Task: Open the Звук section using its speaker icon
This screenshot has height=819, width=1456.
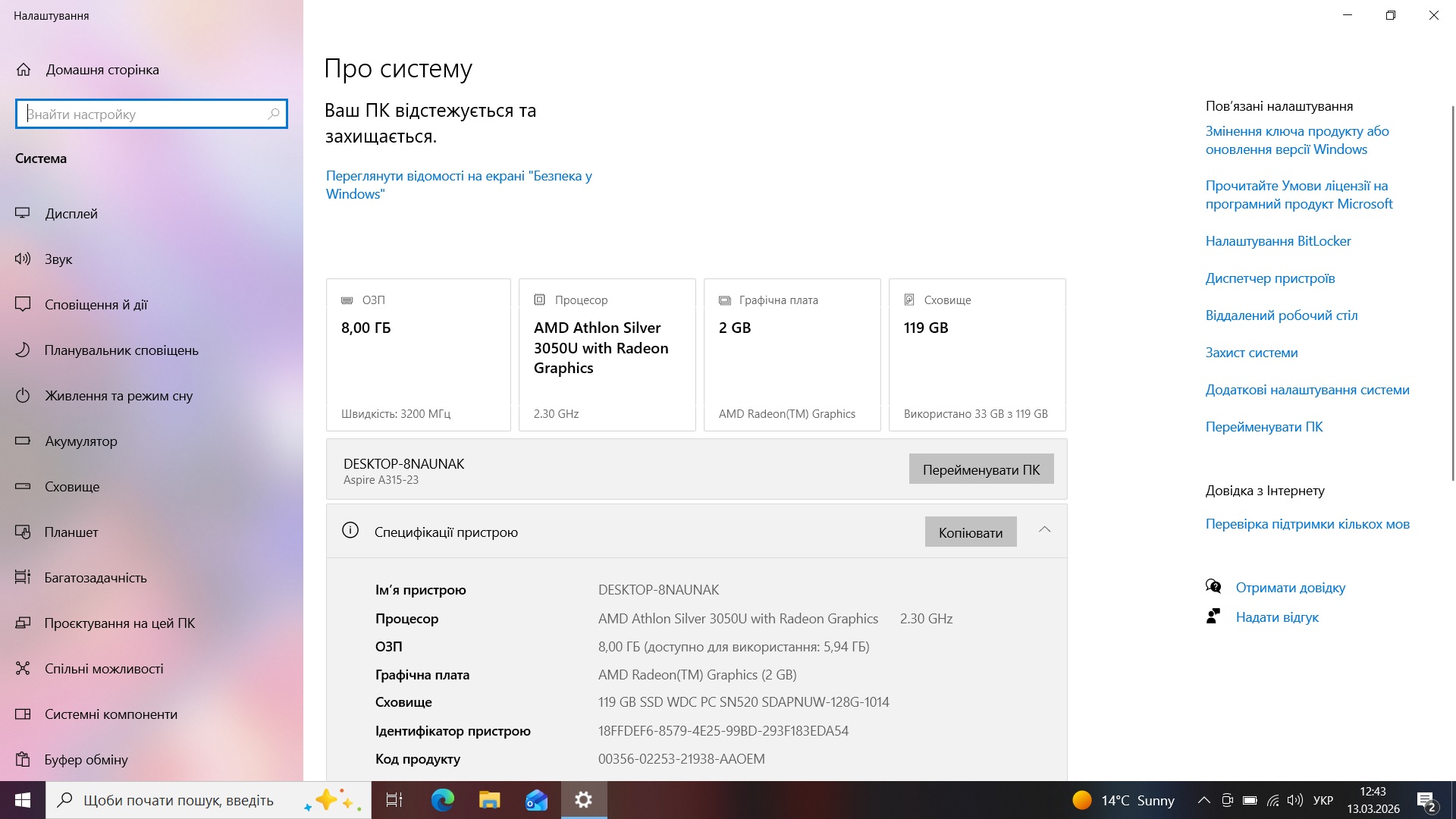Action: 24,259
